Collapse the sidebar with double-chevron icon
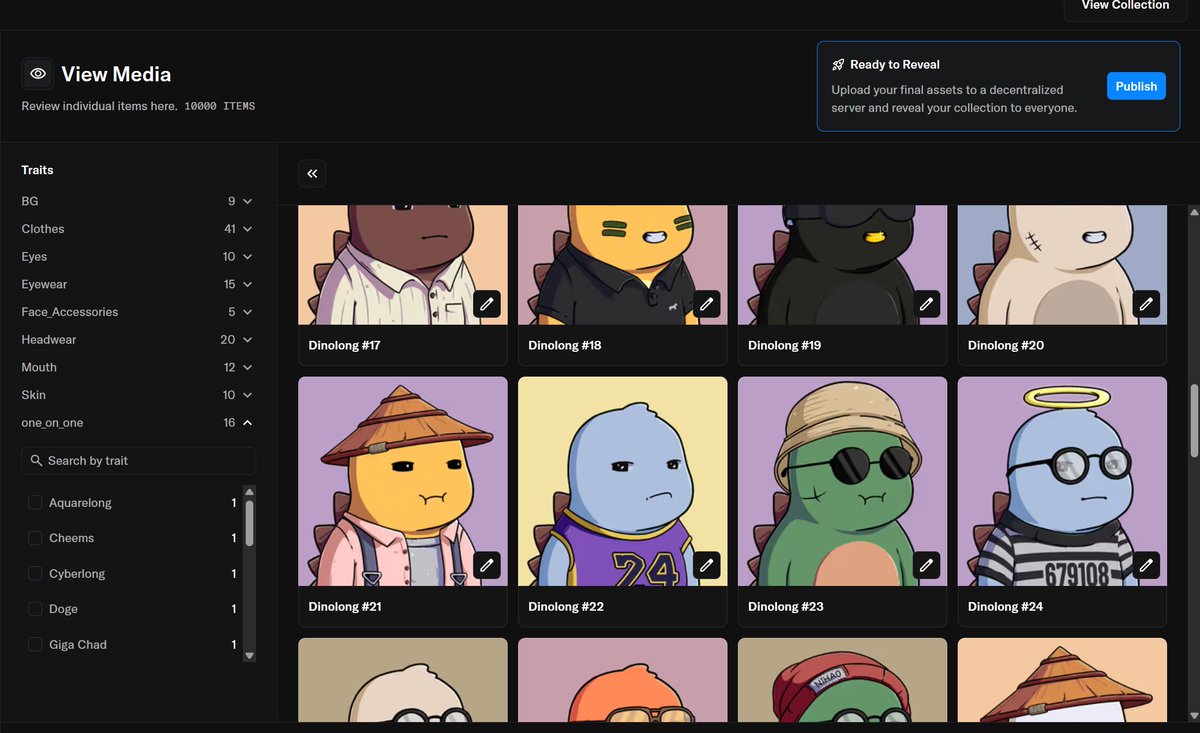The height and width of the screenshot is (733, 1200). click(312, 173)
